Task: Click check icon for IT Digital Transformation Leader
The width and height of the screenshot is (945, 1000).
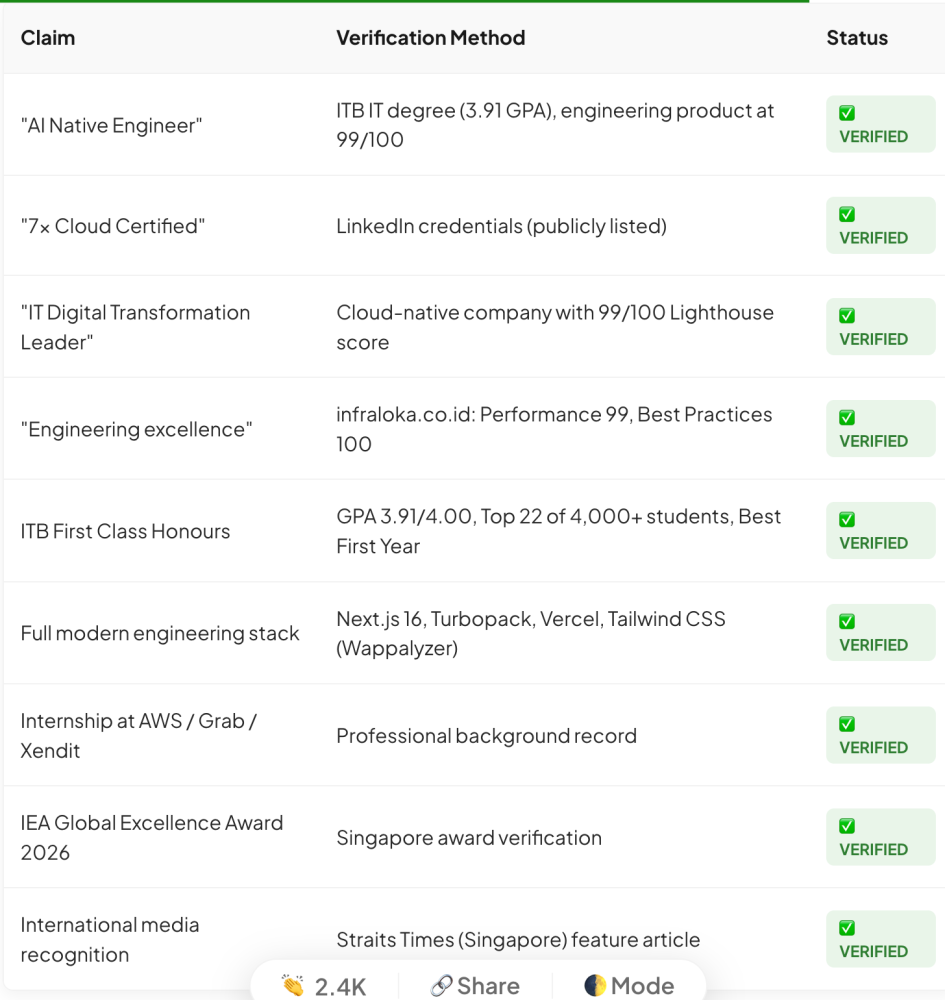Action: tap(847, 316)
